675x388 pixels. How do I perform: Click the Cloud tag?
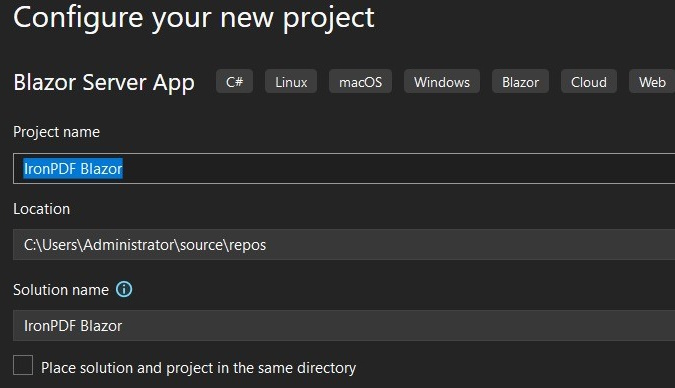589,81
